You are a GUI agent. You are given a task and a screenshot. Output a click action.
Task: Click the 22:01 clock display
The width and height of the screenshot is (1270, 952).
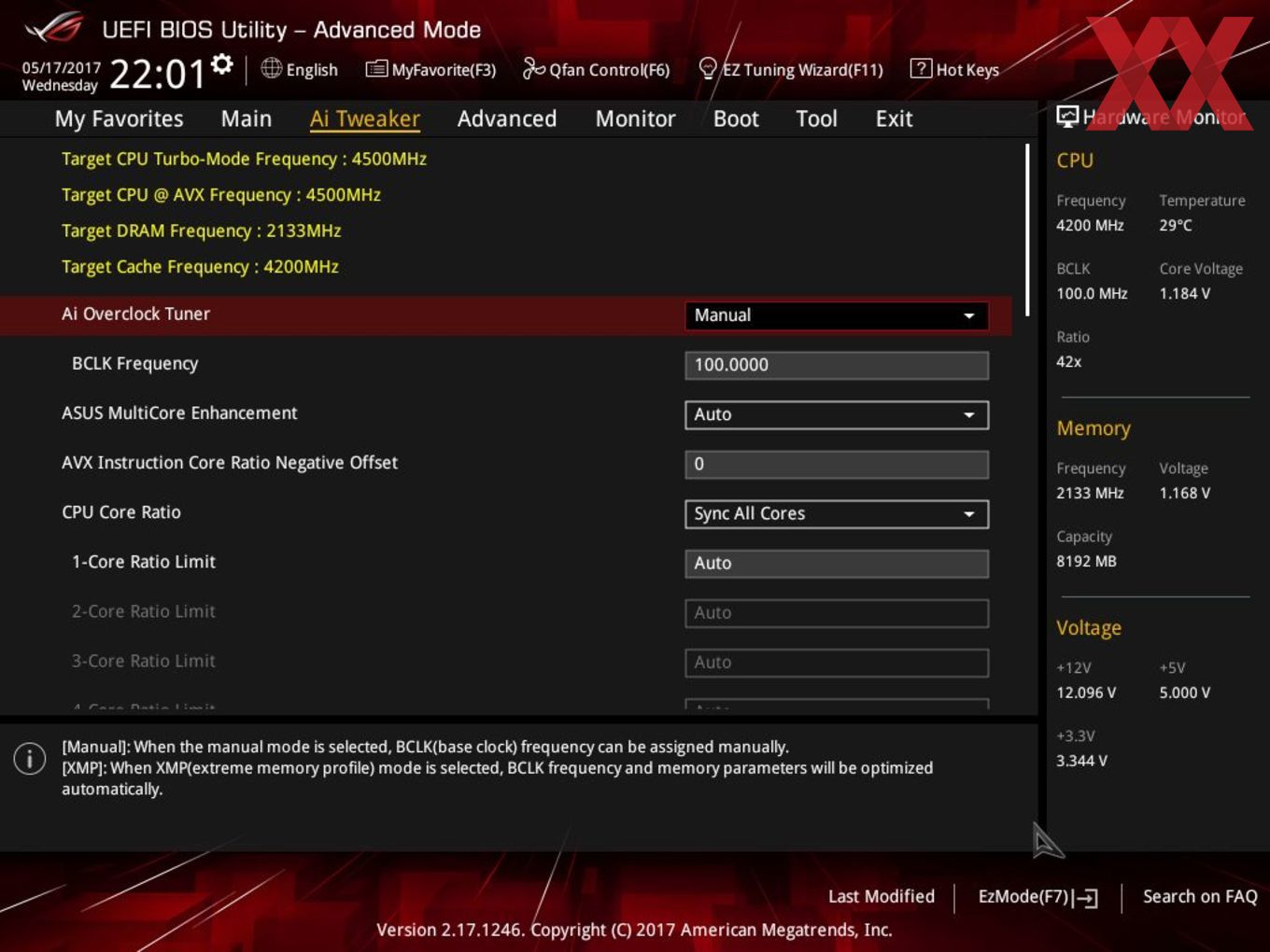point(157,74)
